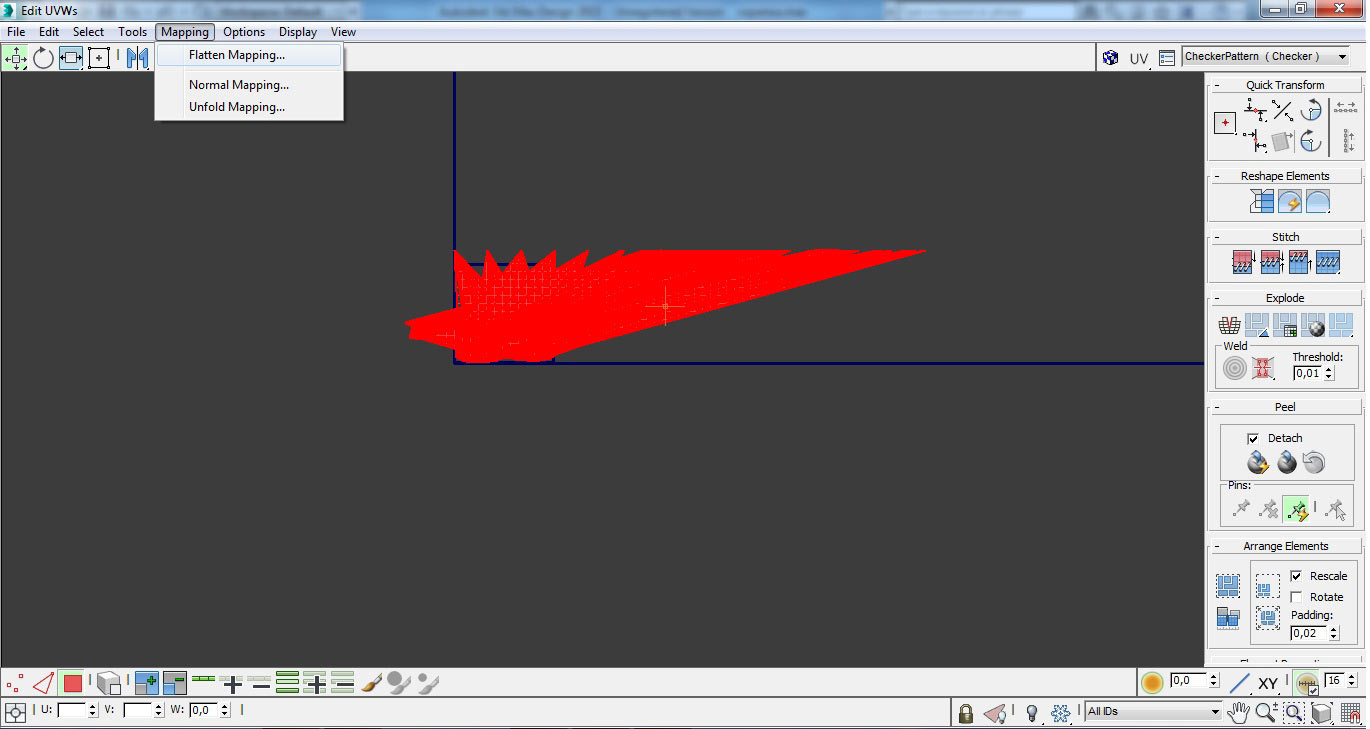Click the Straighten Selection icon in Reshape Elements
Screen dimensions: 1370x729
(1262, 202)
